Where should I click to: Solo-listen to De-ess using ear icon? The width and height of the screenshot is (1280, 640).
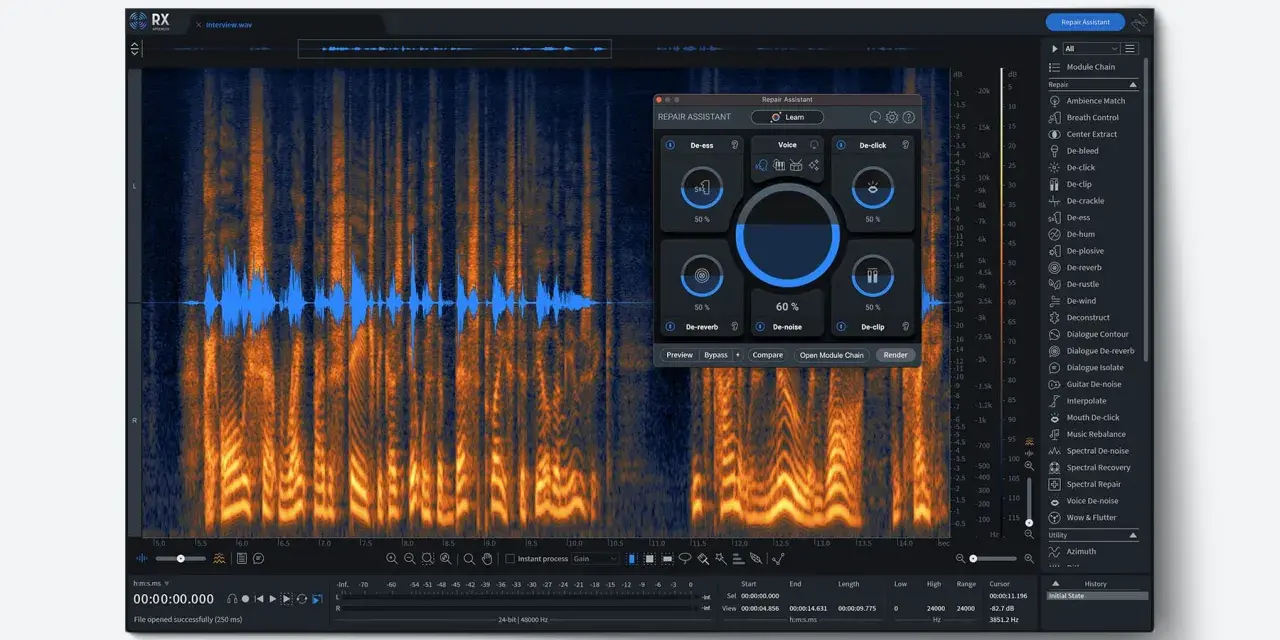tap(734, 145)
